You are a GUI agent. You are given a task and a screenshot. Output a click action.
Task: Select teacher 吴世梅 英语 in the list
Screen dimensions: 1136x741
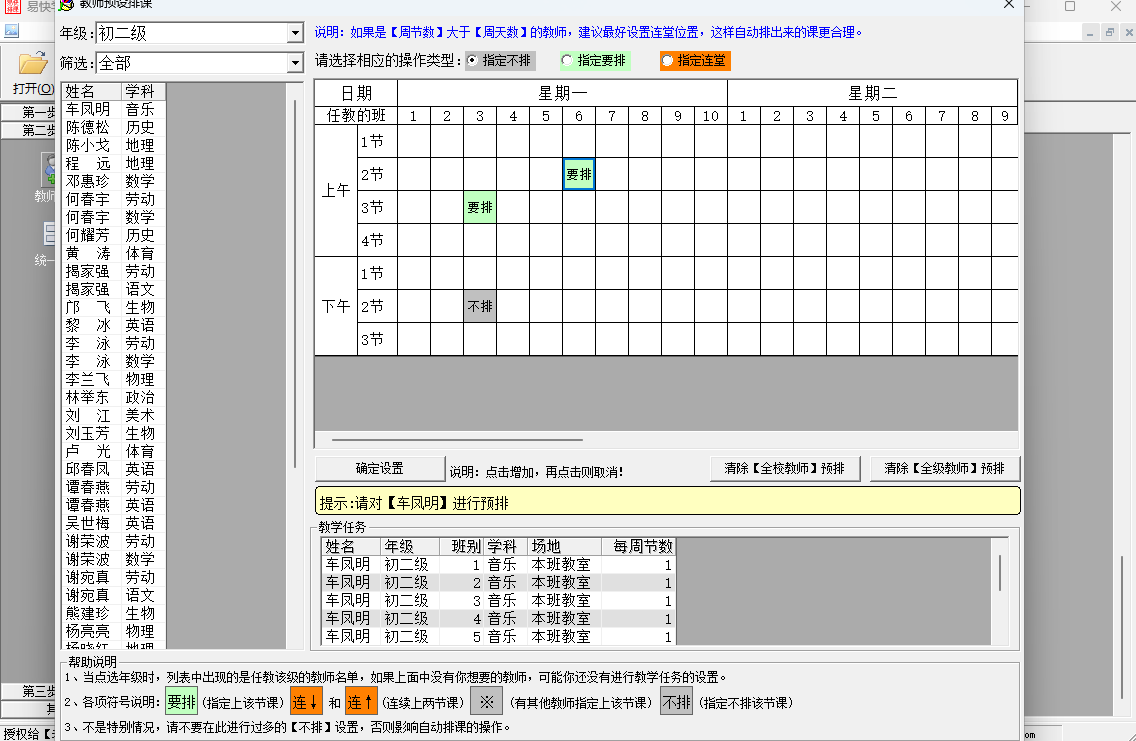(x=114, y=523)
